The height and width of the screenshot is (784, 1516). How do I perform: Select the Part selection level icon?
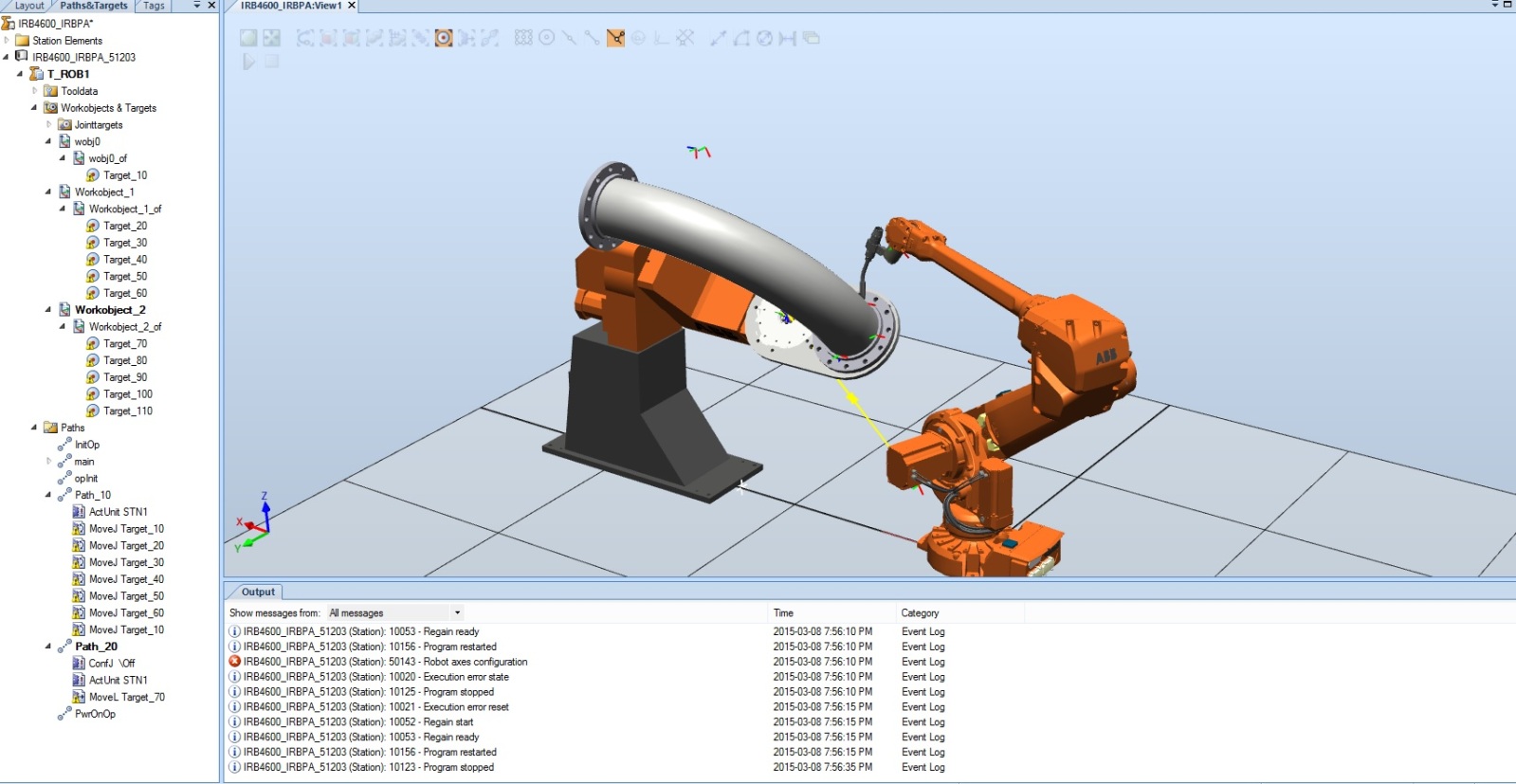coord(374,38)
